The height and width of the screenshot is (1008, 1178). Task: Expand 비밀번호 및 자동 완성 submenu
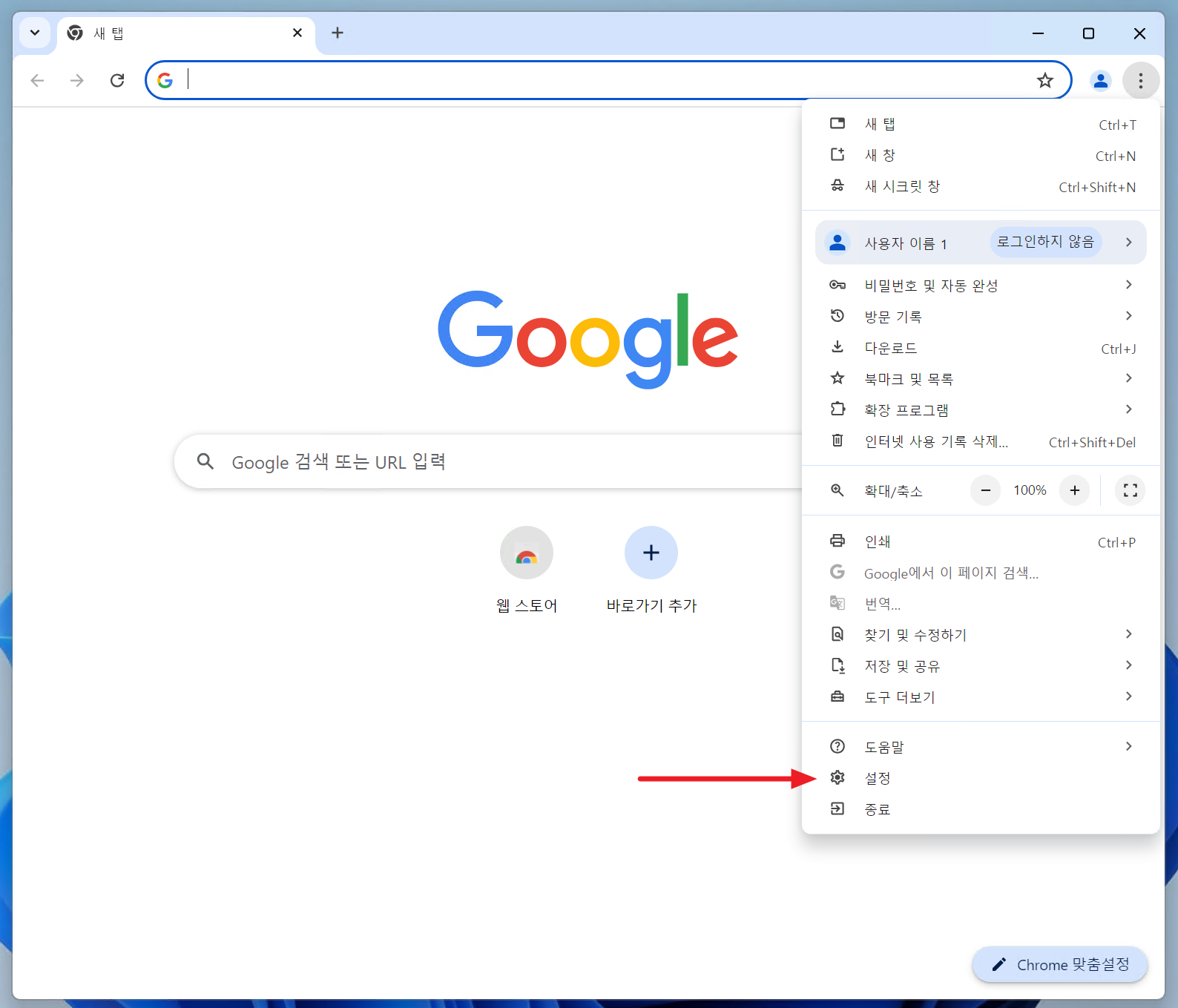pyautogui.click(x=981, y=286)
